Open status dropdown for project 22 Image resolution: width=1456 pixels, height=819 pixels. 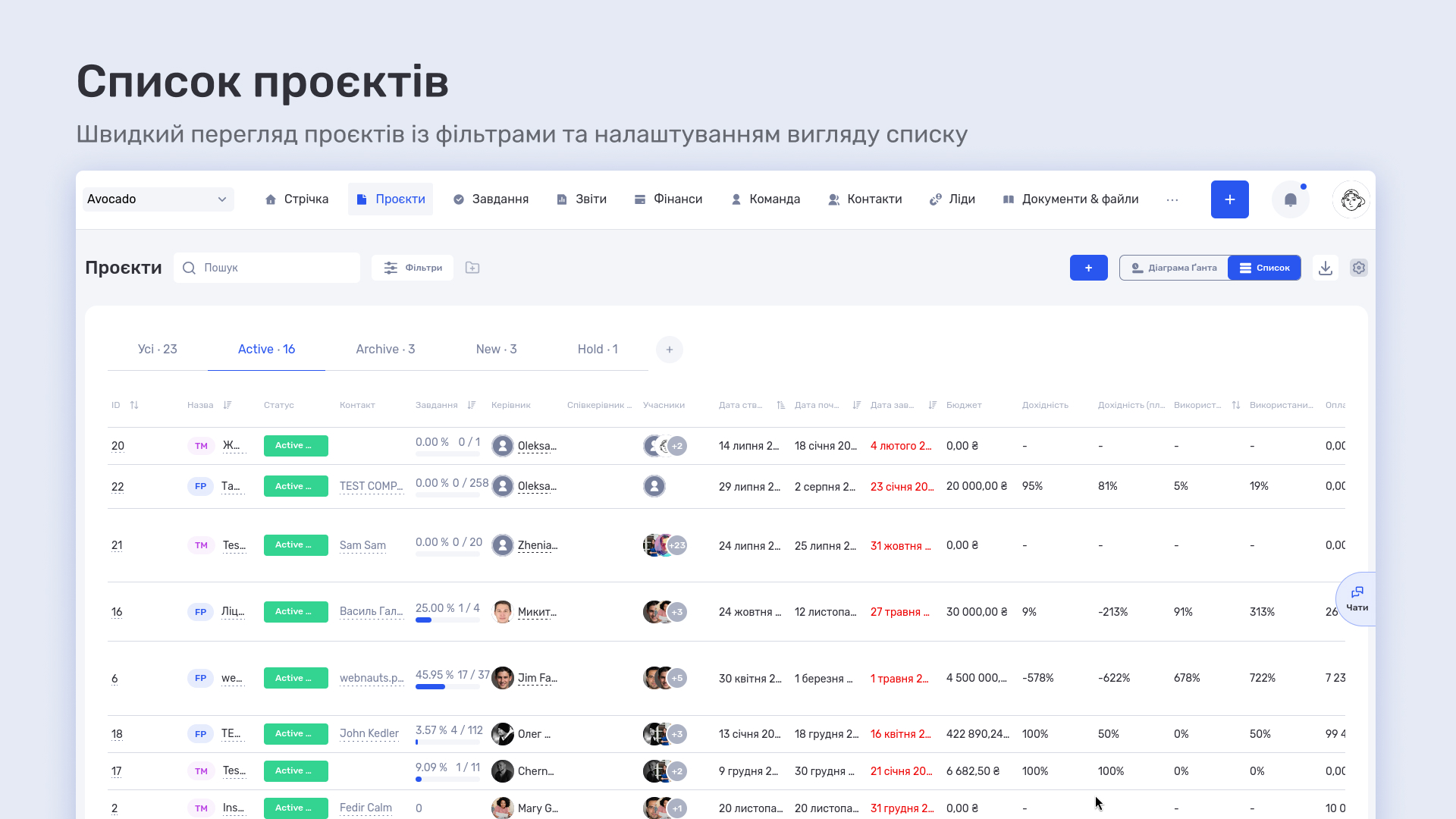(296, 486)
